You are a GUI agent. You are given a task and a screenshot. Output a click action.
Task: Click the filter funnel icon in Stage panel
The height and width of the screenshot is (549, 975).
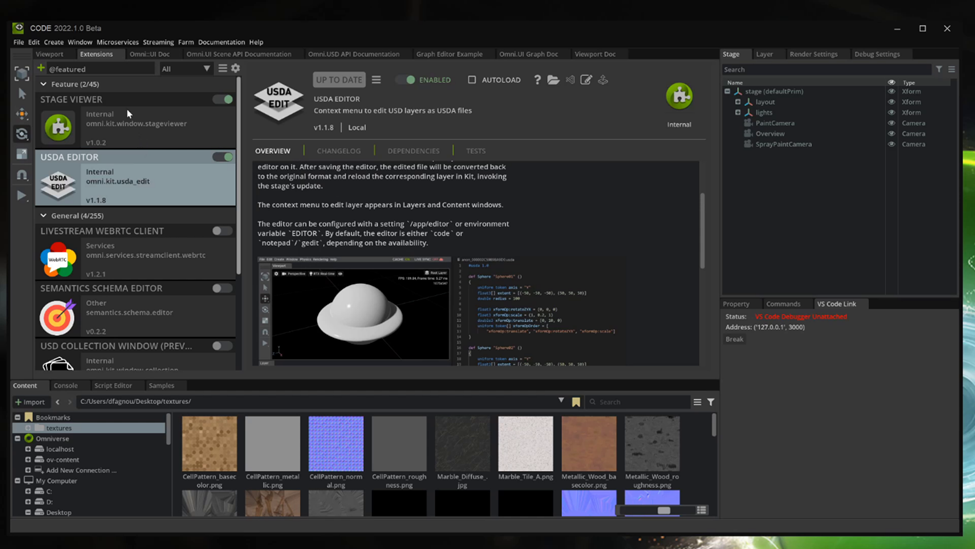(939, 70)
